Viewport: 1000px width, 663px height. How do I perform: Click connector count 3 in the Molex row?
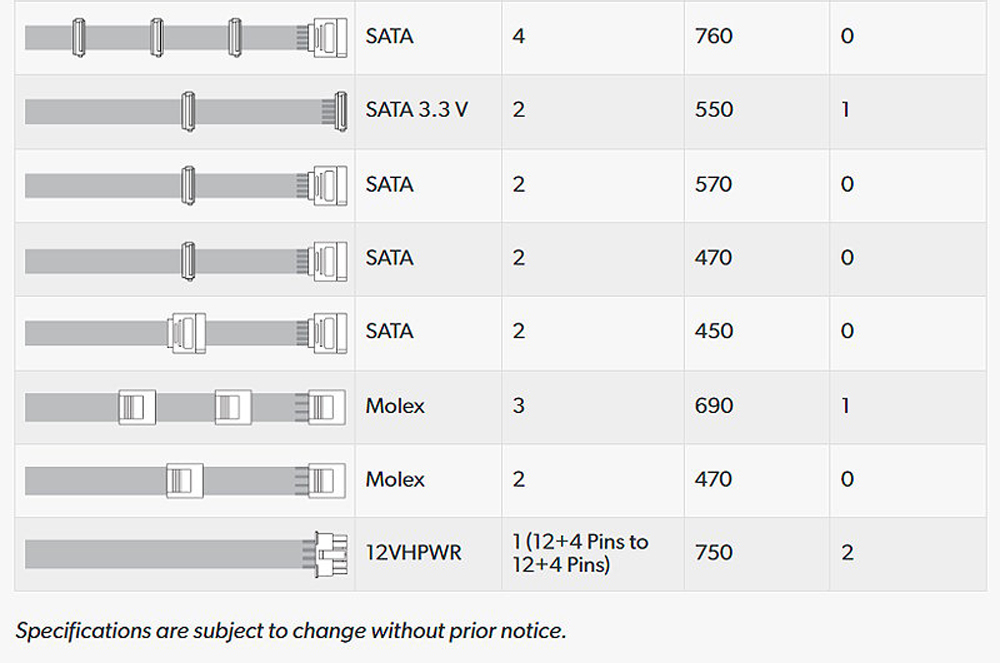tap(518, 406)
